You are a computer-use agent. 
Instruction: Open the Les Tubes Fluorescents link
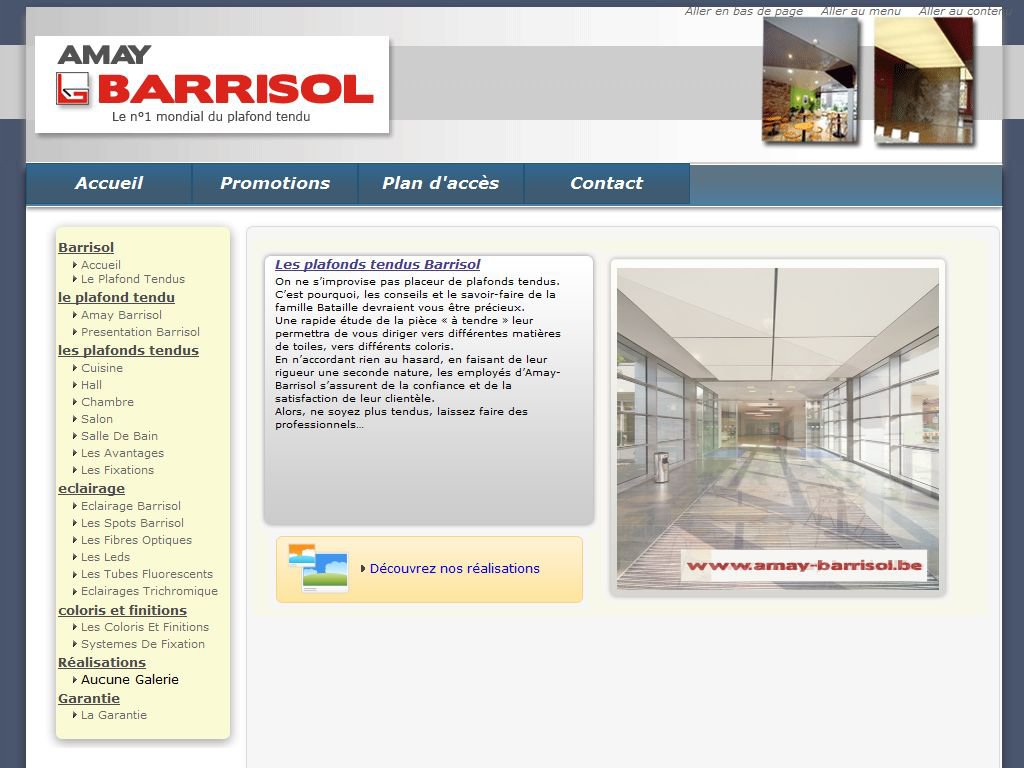click(x=147, y=574)
